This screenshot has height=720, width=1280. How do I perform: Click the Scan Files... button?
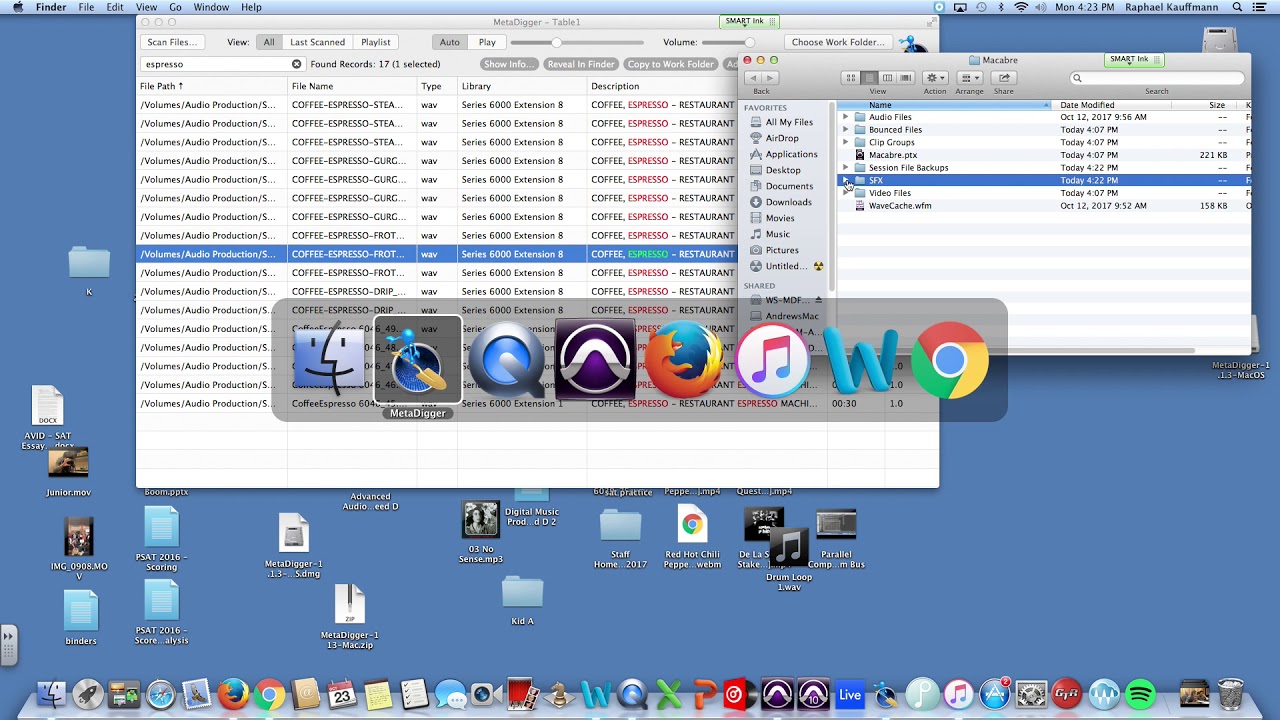[x=172, y=42]
